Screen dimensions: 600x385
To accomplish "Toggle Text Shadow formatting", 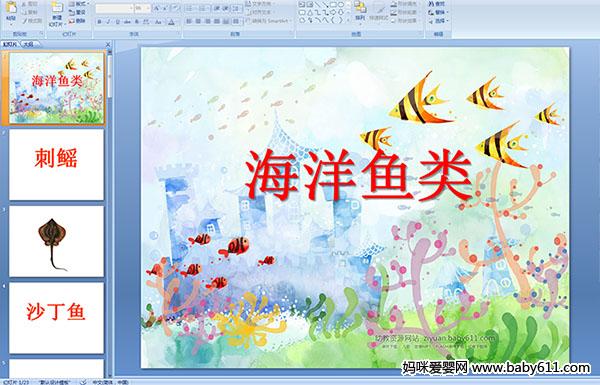I will coord(137,22).
